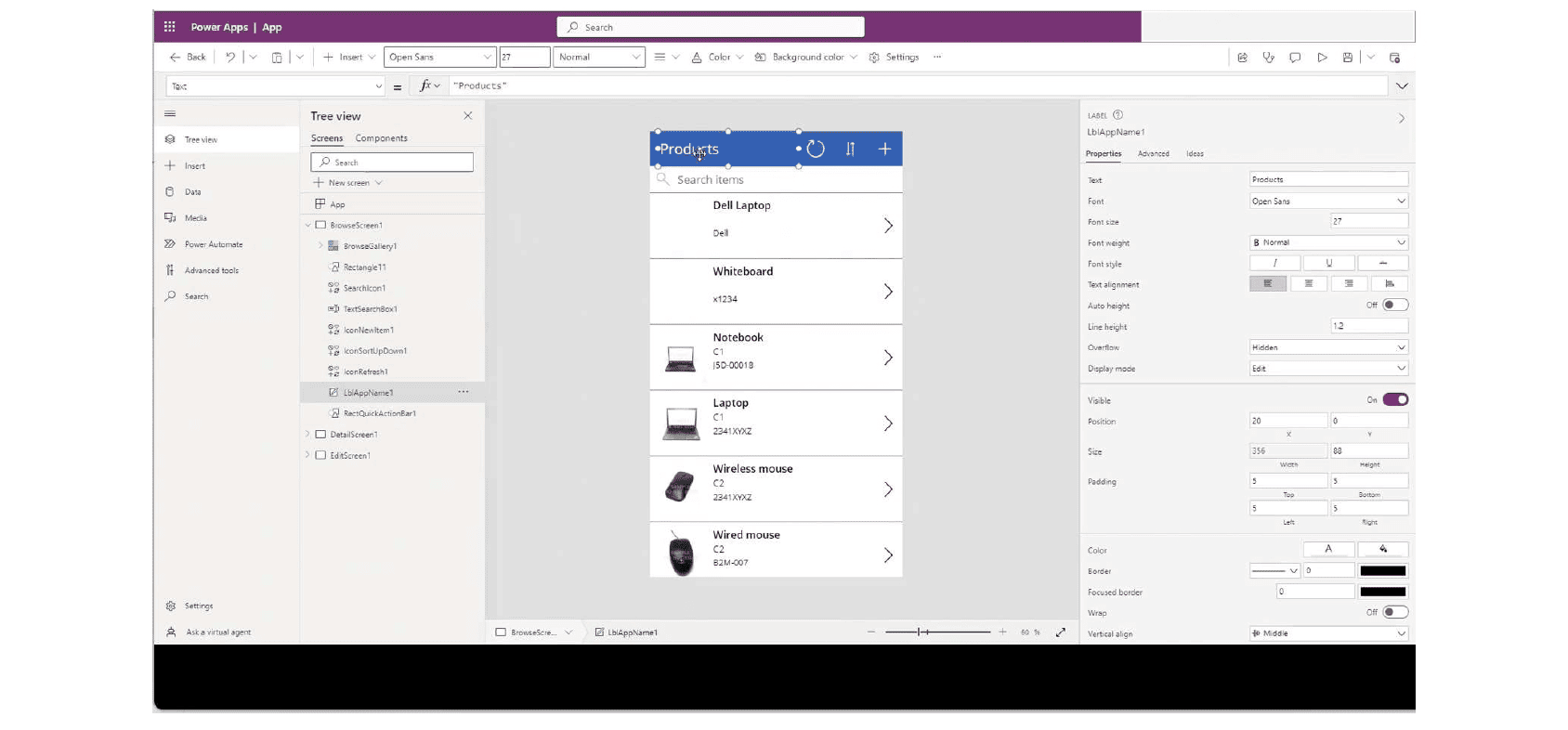
Task: Collapse the properties pane with the chevron
Action: (x=1402, y=119)
